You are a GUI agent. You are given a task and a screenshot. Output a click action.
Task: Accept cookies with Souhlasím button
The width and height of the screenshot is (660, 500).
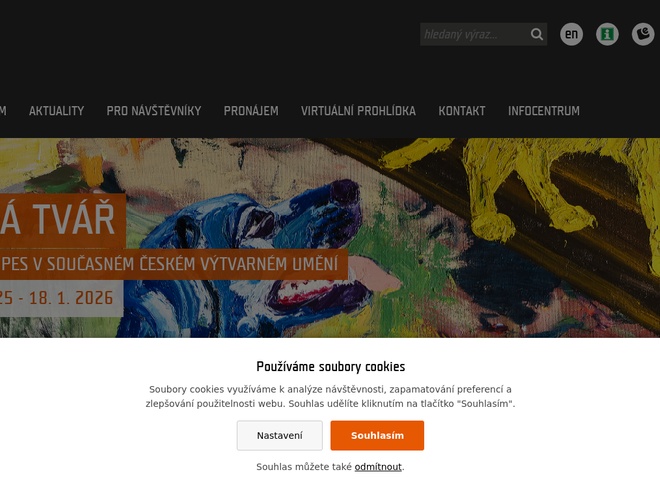point(377,435)
